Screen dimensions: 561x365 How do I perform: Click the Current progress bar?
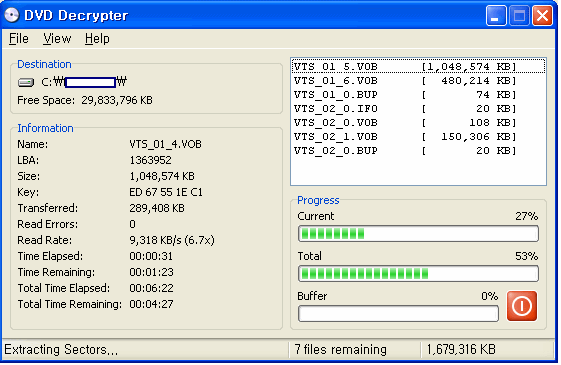tap(418, 234)
